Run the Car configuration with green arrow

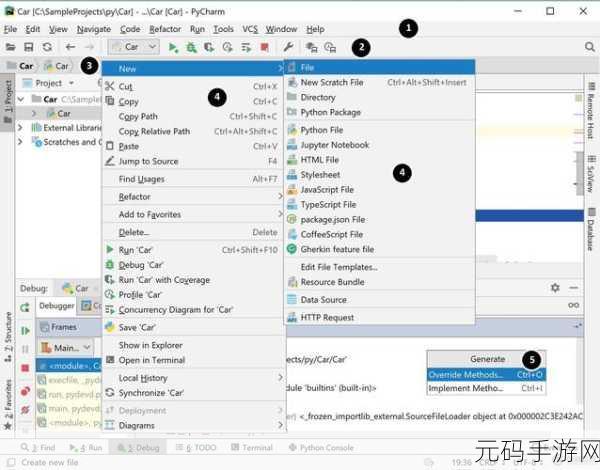coord(173,47)
